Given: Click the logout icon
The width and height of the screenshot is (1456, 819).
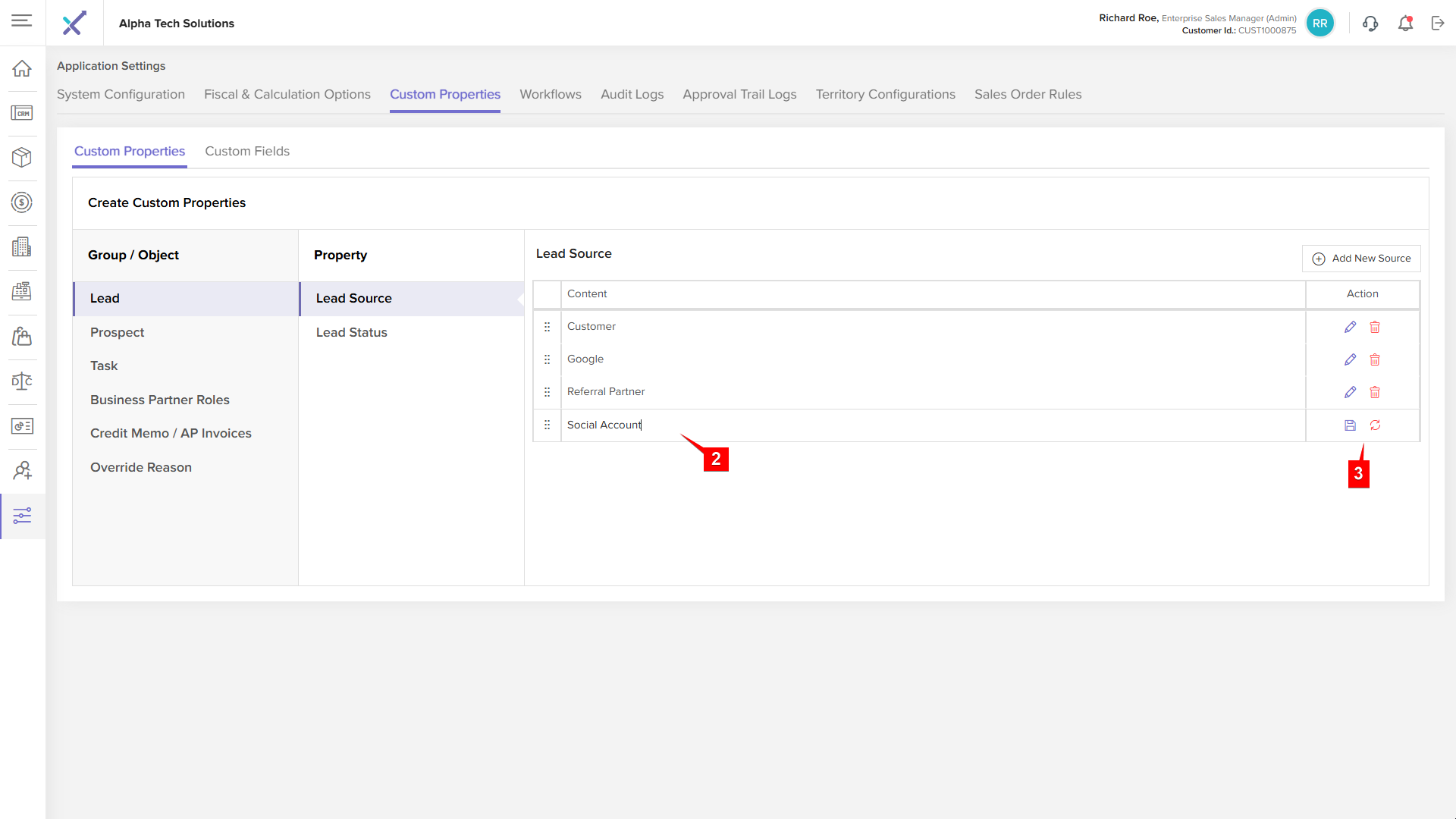Looking at the screenshot, I should [x=1438, y=24].
